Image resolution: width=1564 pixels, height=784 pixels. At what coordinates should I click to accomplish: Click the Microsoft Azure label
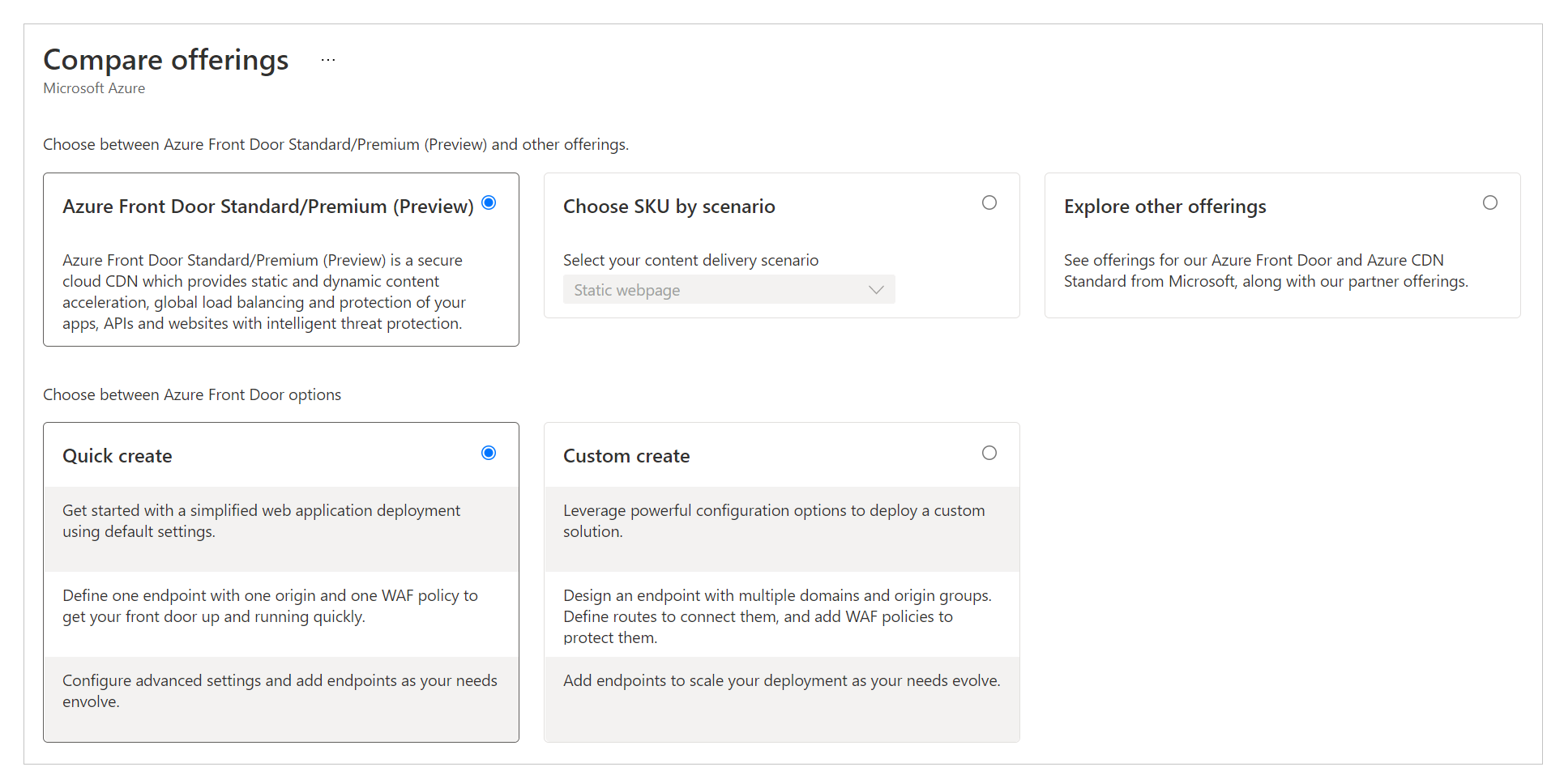[94, 87]
